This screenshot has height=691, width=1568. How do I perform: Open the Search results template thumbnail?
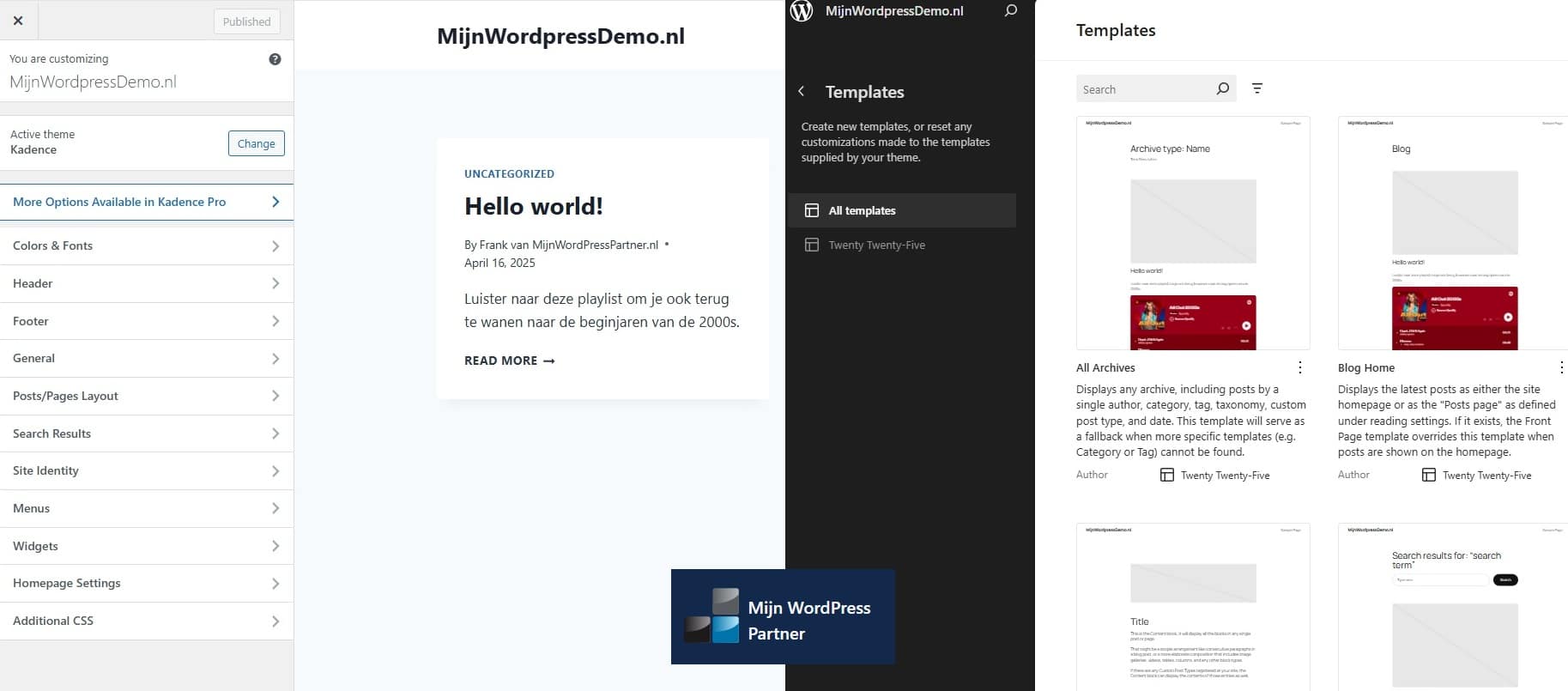[1453, 607]
